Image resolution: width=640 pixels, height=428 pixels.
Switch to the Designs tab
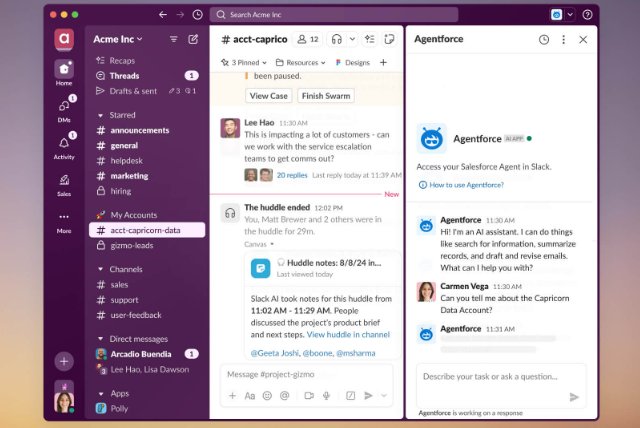353,62
